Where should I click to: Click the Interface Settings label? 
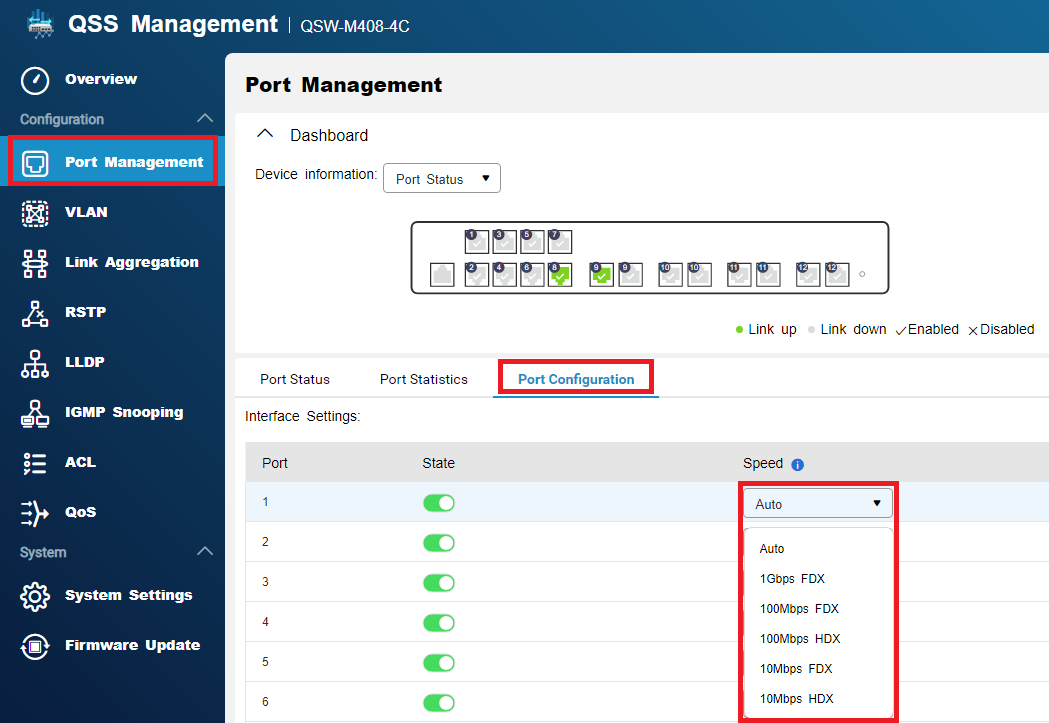pos(302,416)
